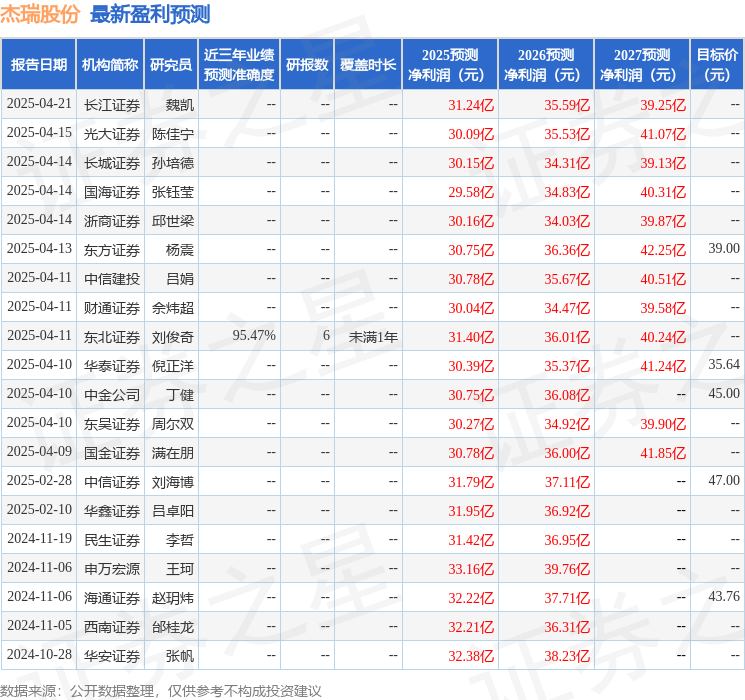Screen dimensions: 745x700
Task: Click analyst name 满在朋
Action: (x=173, y=453)
